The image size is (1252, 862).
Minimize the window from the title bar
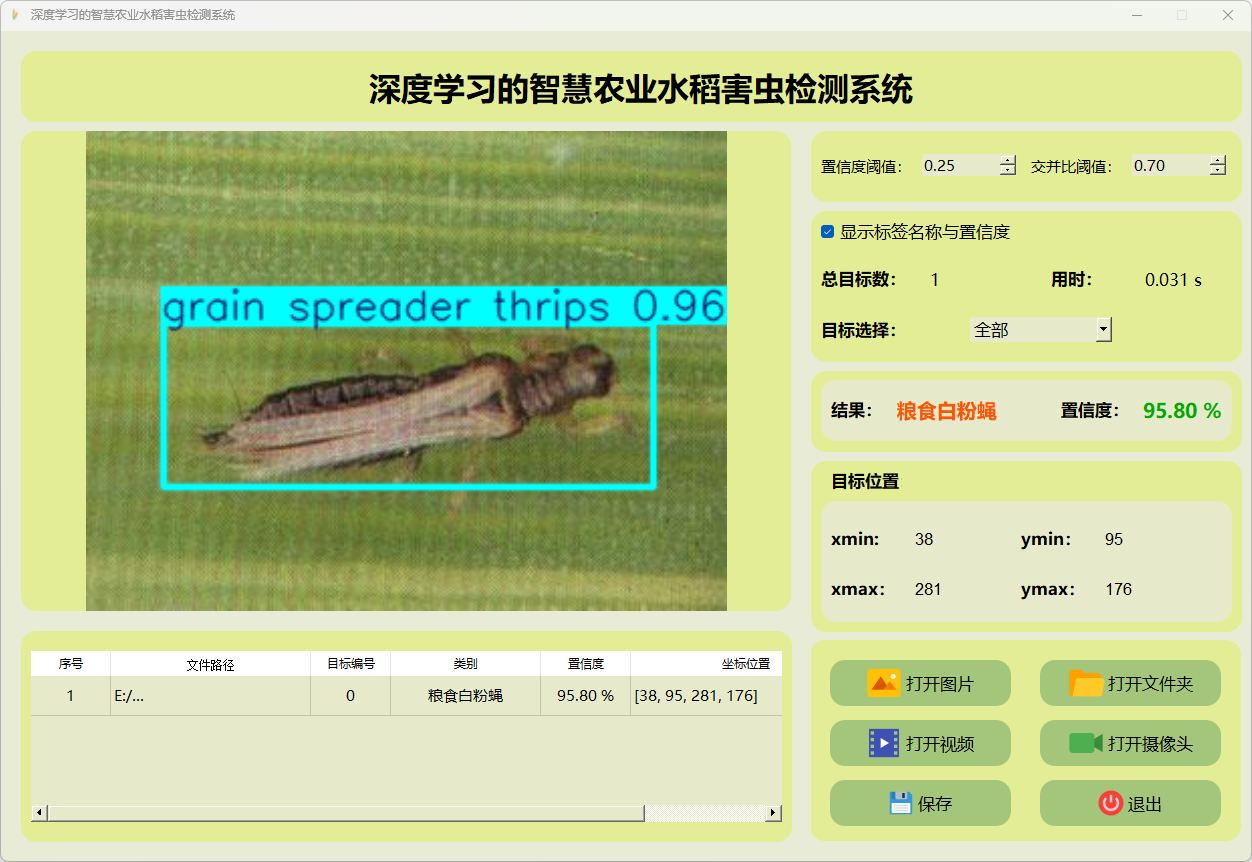pyautogui.click(x=1137, y=15)
